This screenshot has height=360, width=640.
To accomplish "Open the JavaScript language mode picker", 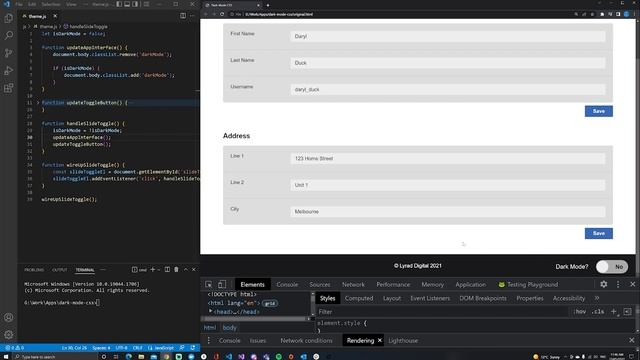I will coord(161,348).
